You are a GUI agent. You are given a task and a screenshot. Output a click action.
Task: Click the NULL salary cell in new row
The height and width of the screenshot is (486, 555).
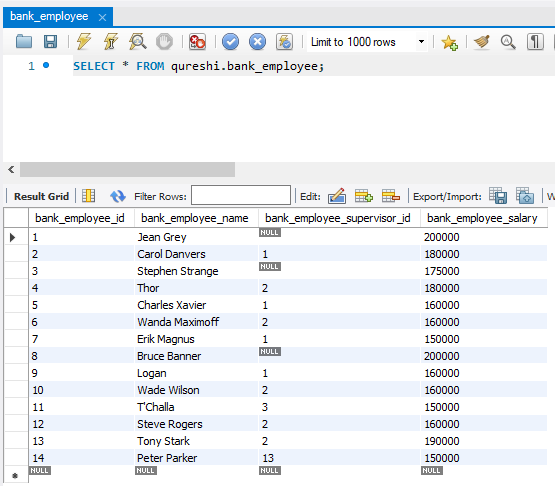click(484, 474)
